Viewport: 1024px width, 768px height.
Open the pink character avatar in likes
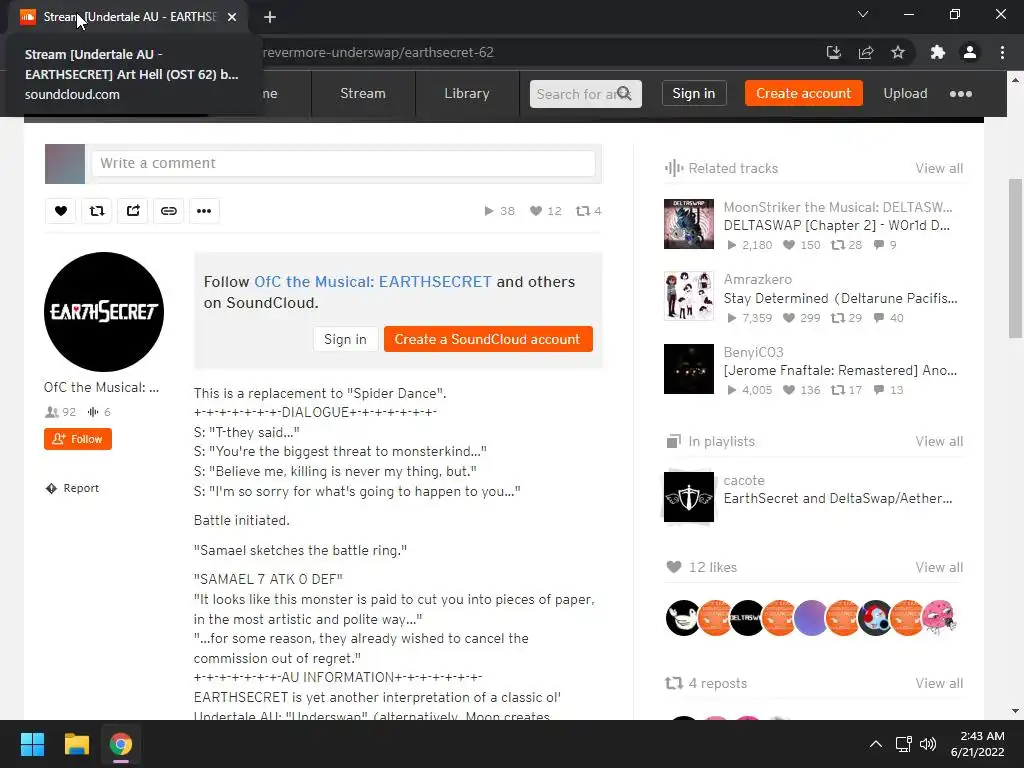[938, 618]
